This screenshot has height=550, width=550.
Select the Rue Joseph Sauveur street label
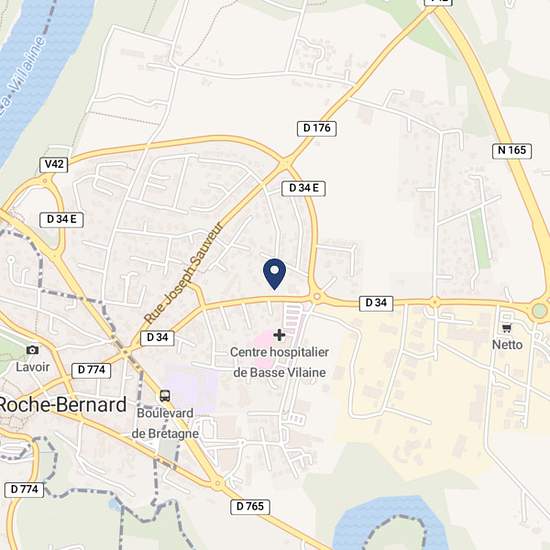coord(183,273)
